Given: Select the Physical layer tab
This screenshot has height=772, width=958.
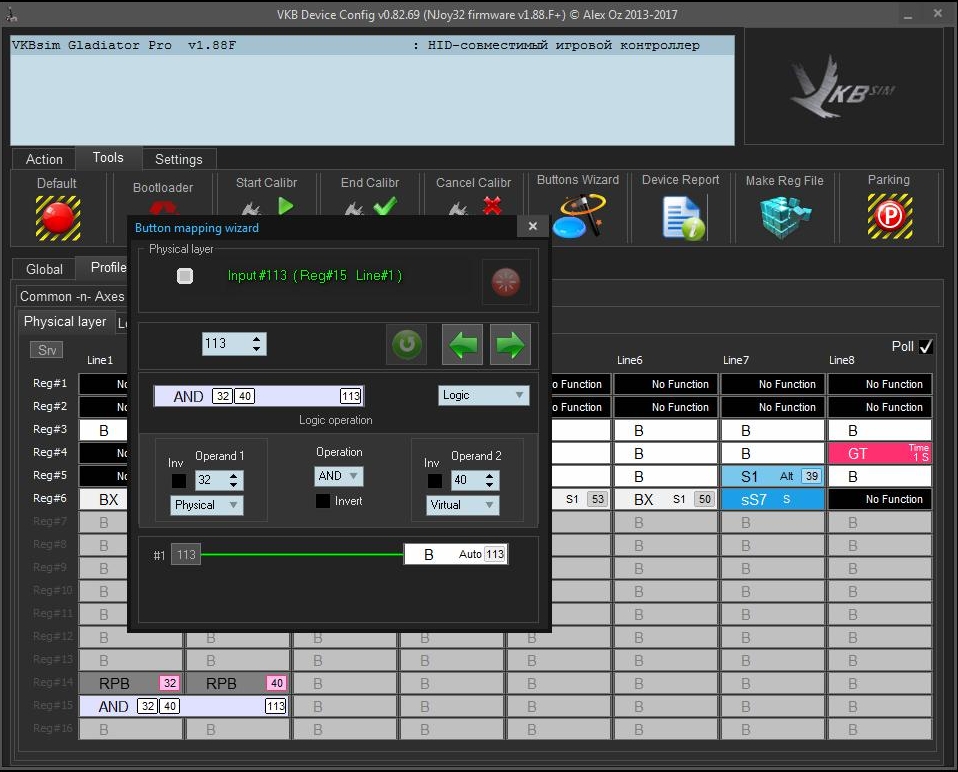Looking at the screenshot, I should coord(65,321).
